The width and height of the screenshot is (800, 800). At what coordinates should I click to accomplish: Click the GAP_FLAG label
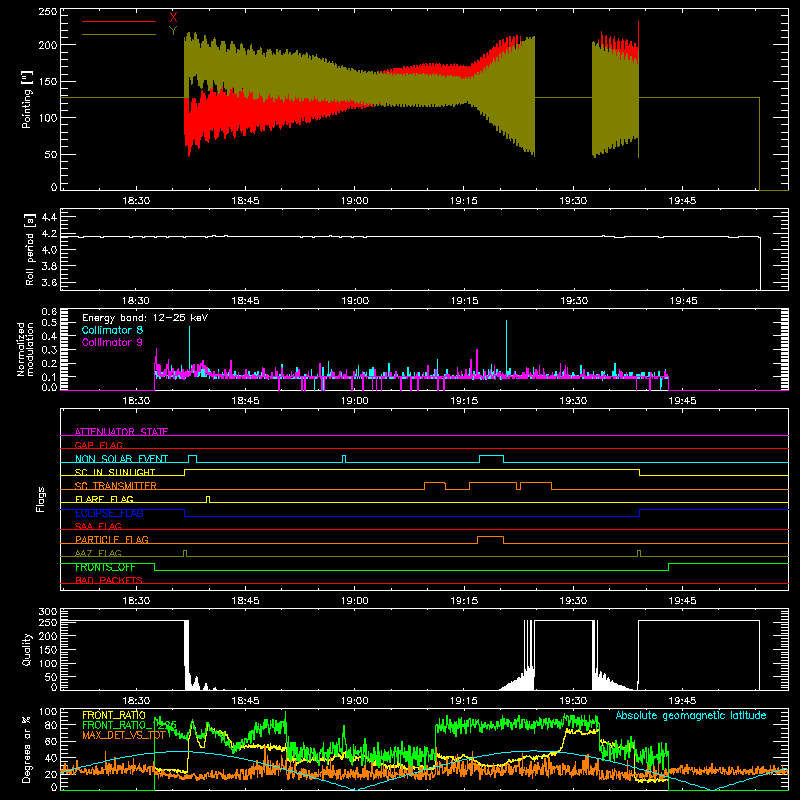click(x=98, y=445)
